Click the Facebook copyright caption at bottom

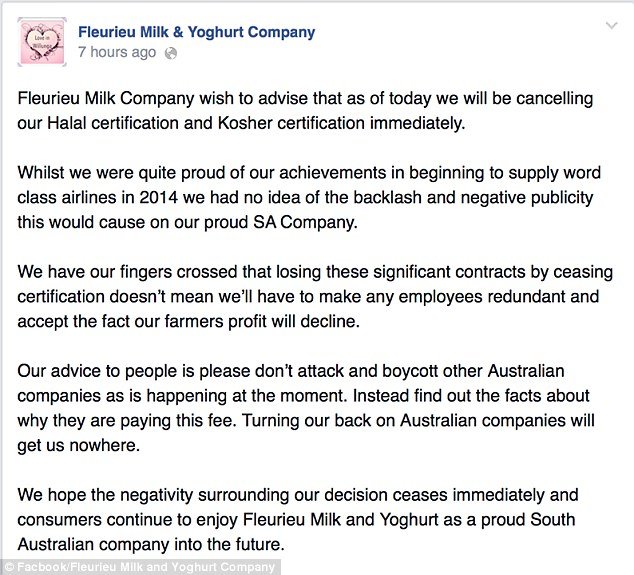[140, 567]
